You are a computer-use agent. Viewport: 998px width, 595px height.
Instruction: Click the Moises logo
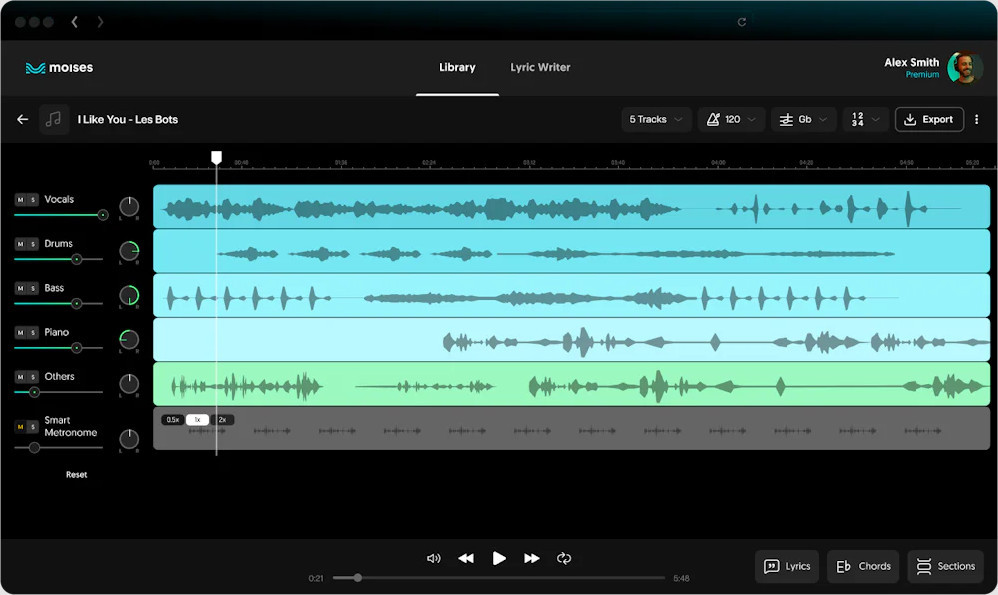click(x=59, y=68)
